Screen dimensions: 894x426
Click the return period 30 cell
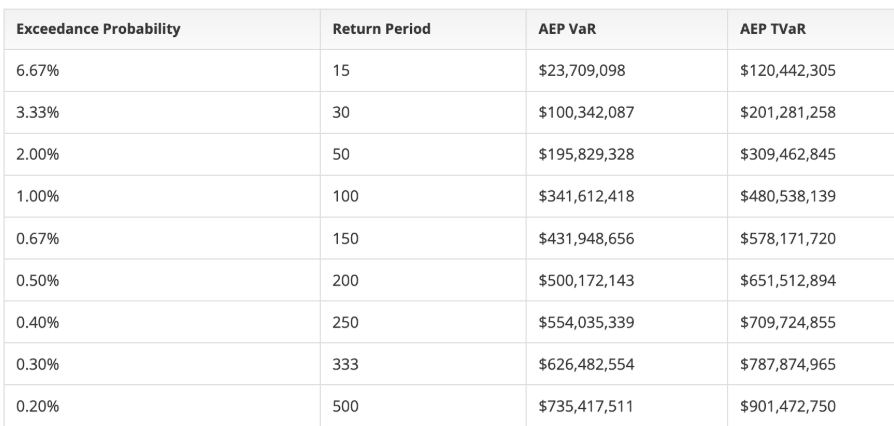coord(342,113)
